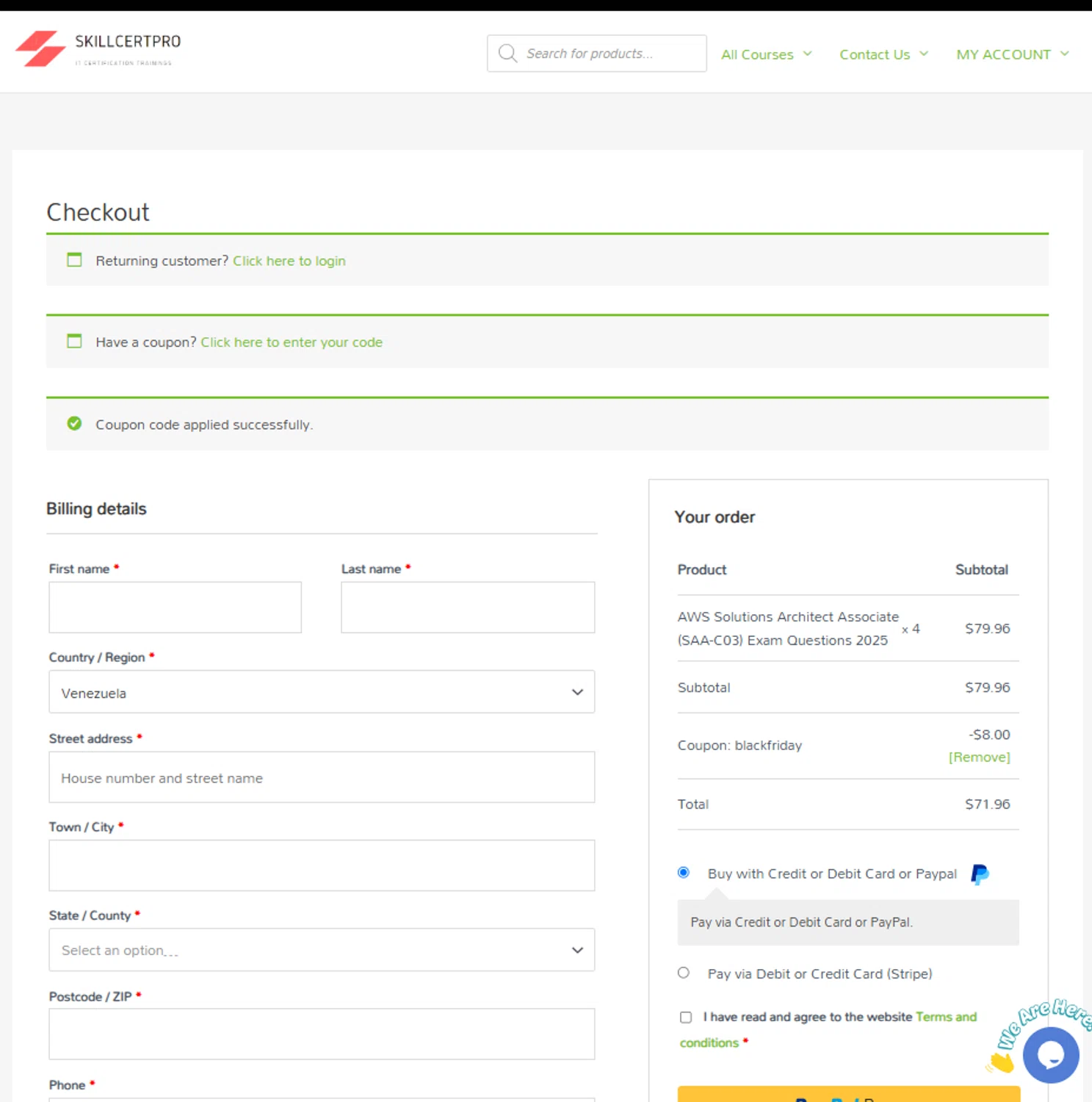Image resolution: width=1092 pixels, height=1102 pixels.
Task: Click the 'Coupon: blackfriday' label
Action: [x=740, y=745]
